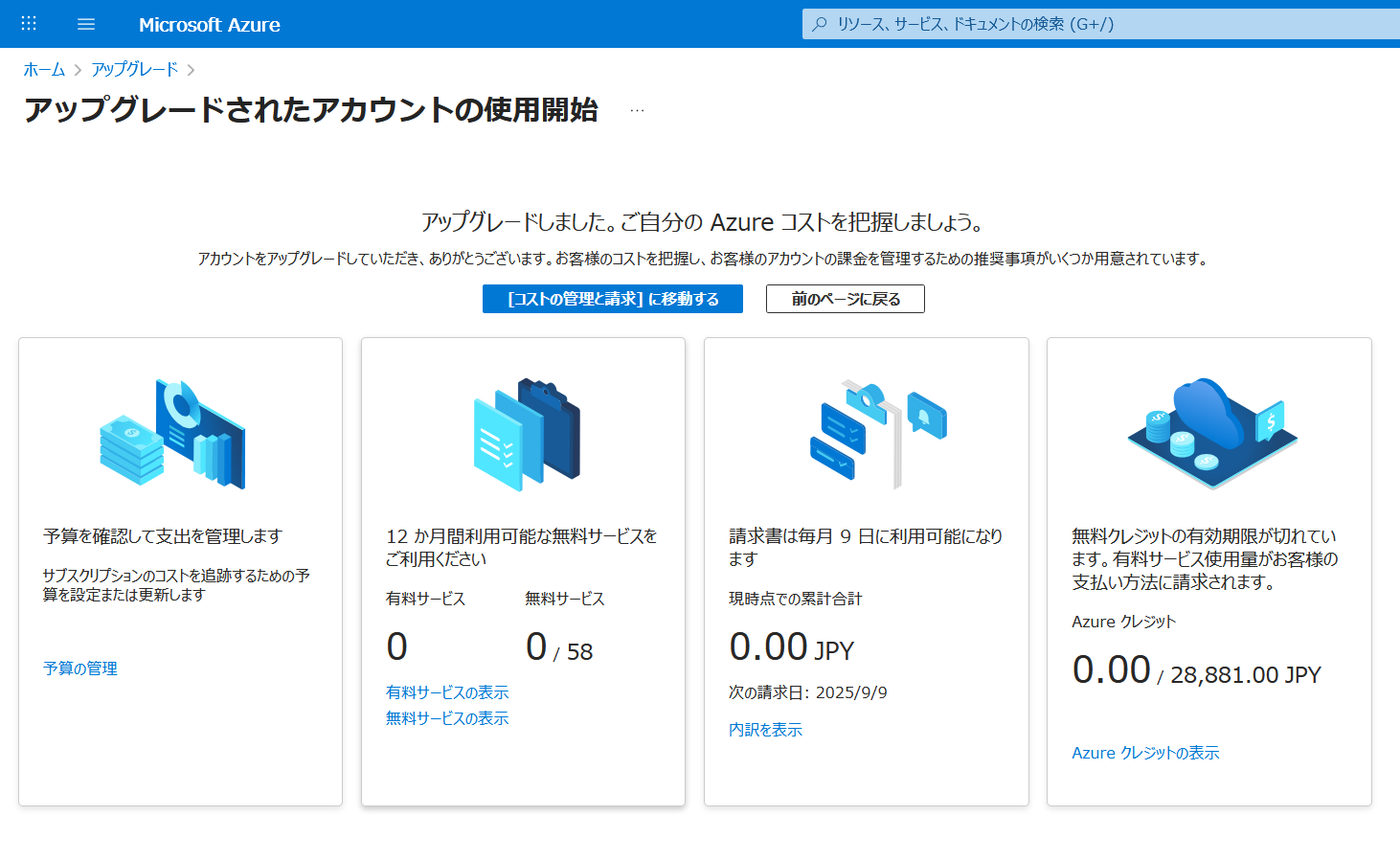Click the 0.00 JPY accumulated total
This screenshot has height=861, width=1400.
(x=791, y=648)
